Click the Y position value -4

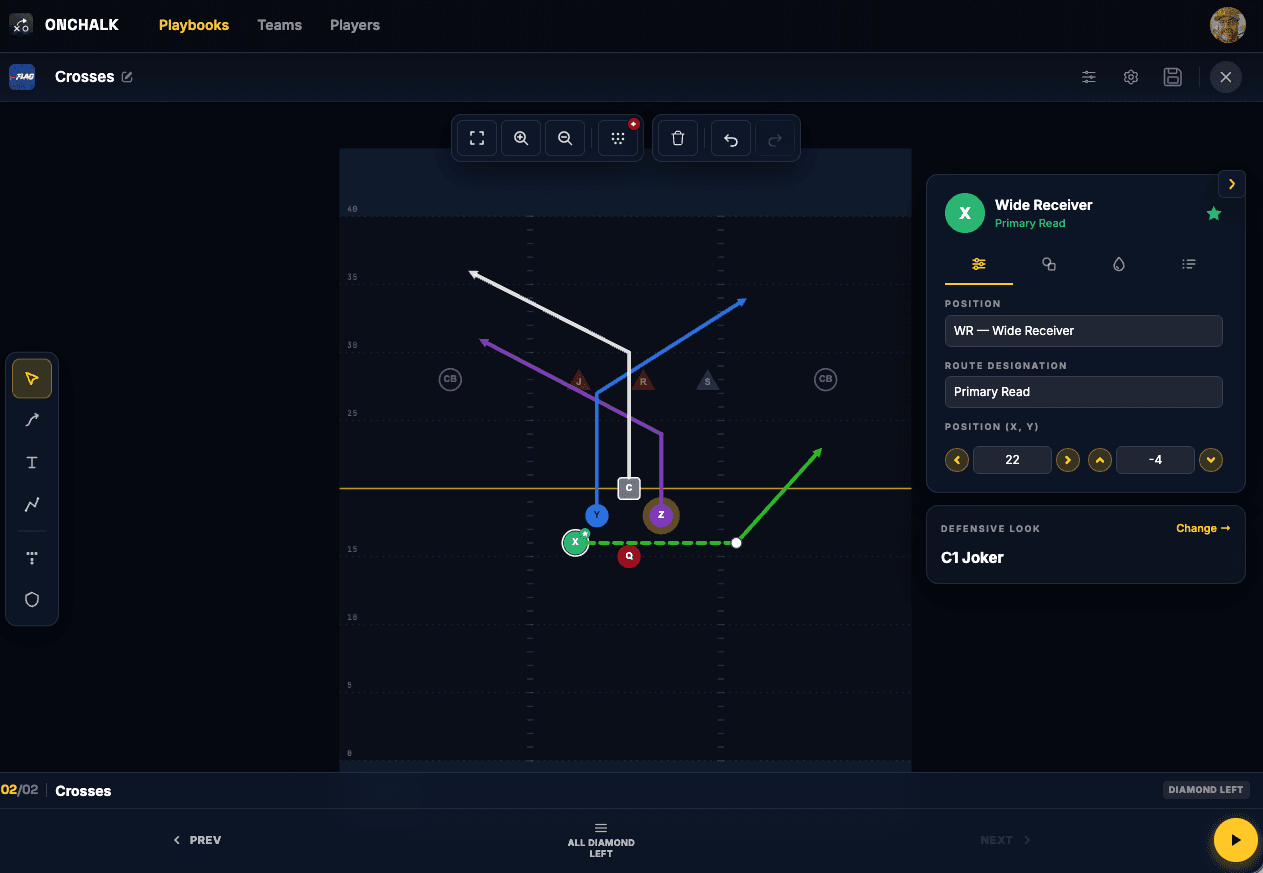1155,460
